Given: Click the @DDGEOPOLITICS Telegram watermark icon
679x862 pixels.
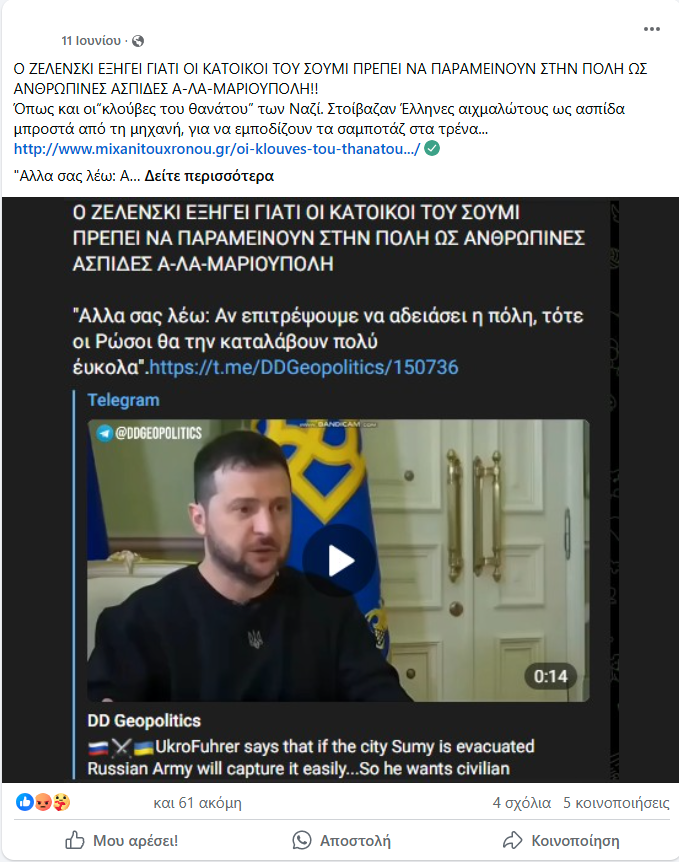Looking at the screenshot, I should (x=104, y=433).
